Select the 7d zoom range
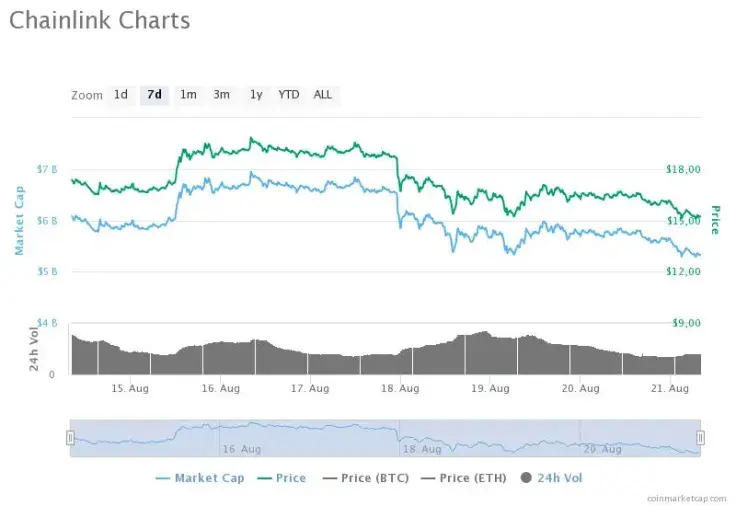736x506 pixels. coord(154,95)
